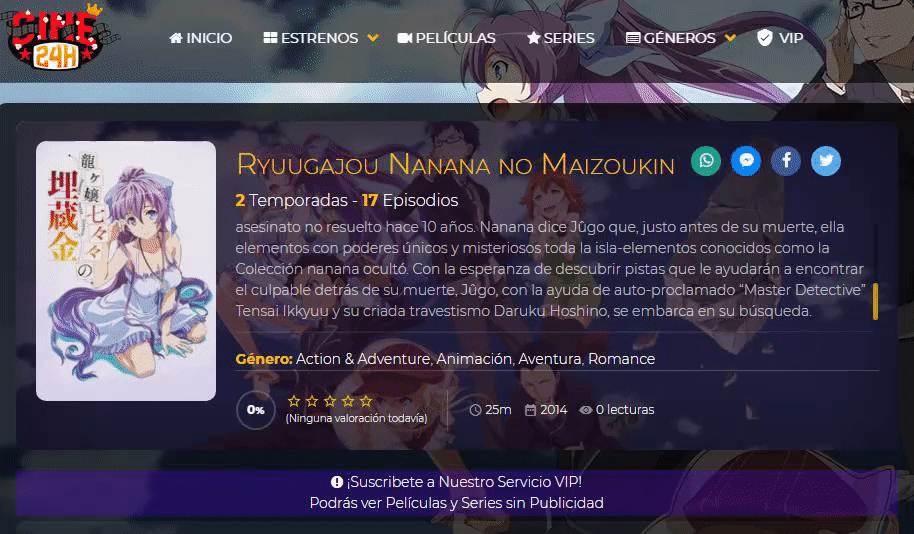Screen dimensions: 914x534
Task: Click the eye icon beside 0 lecturas
Action: coord(586,410)
